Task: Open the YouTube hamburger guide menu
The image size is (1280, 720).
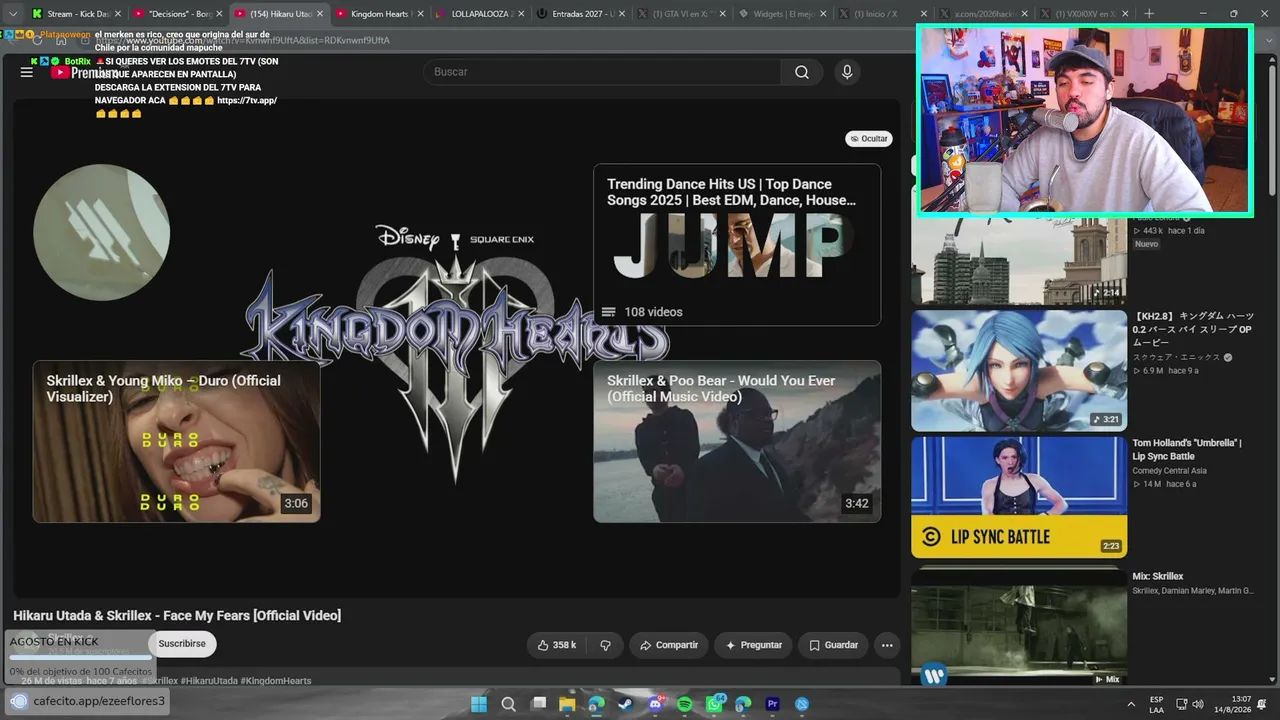Action: (x=27, y=72)
